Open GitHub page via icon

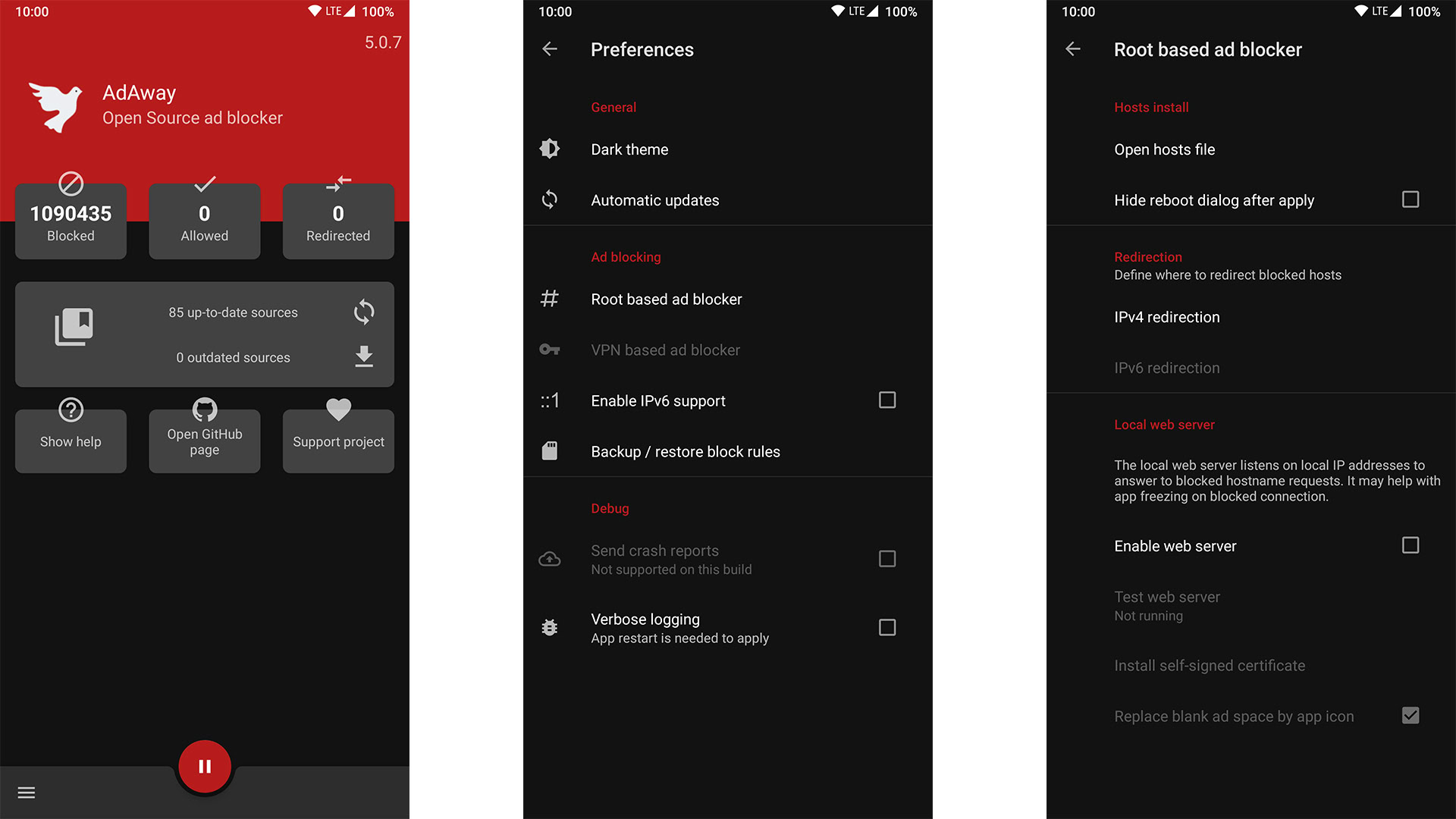point(204,410)
